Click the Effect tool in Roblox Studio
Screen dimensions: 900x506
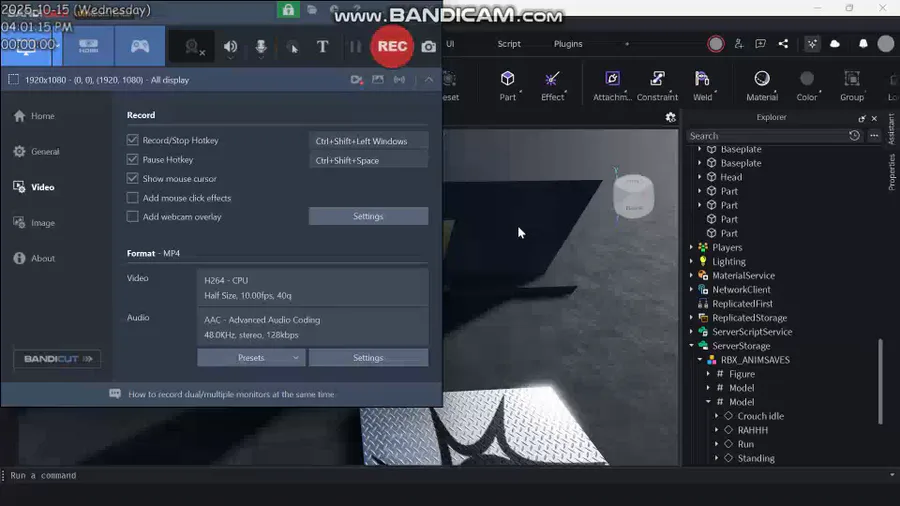tap(552, 85)
